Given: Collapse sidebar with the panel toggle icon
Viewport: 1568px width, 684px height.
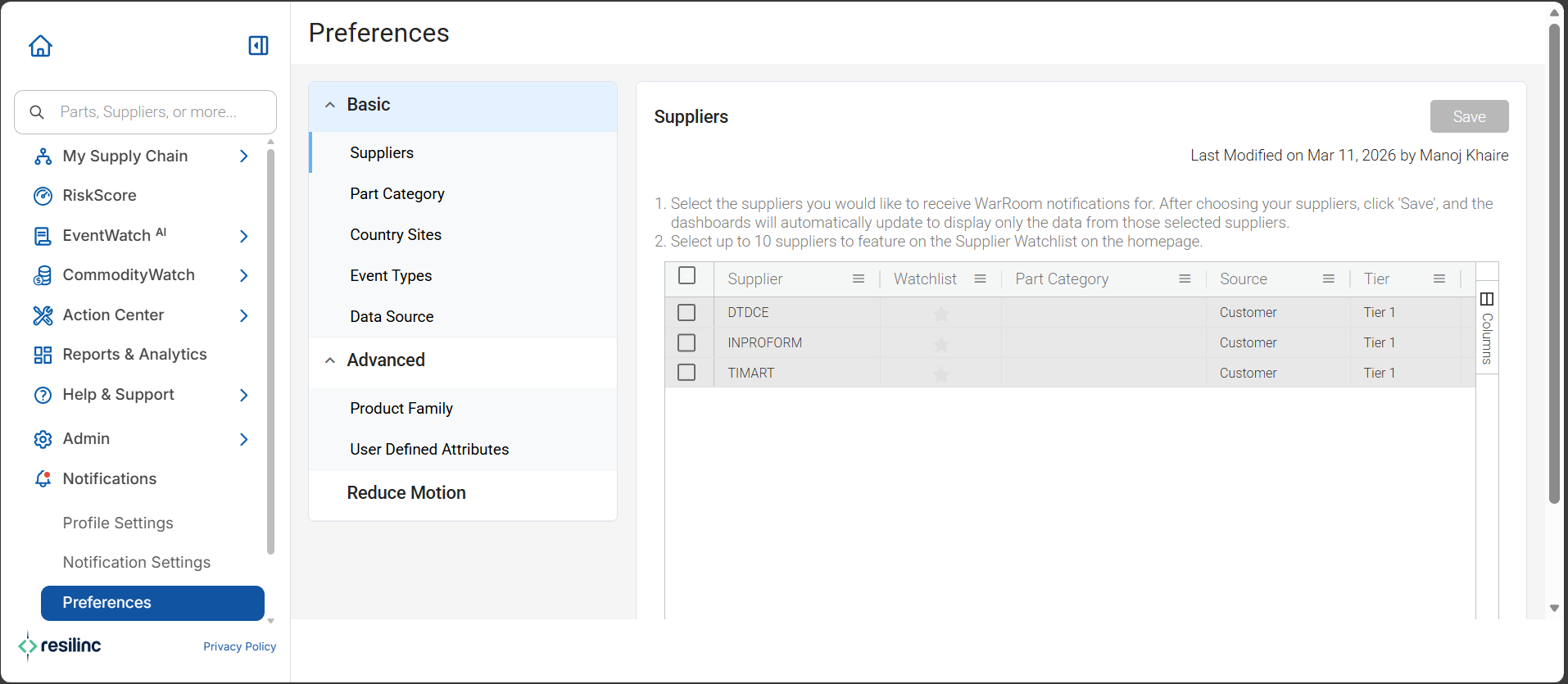Looking at the screenshot, I should 258,46.
